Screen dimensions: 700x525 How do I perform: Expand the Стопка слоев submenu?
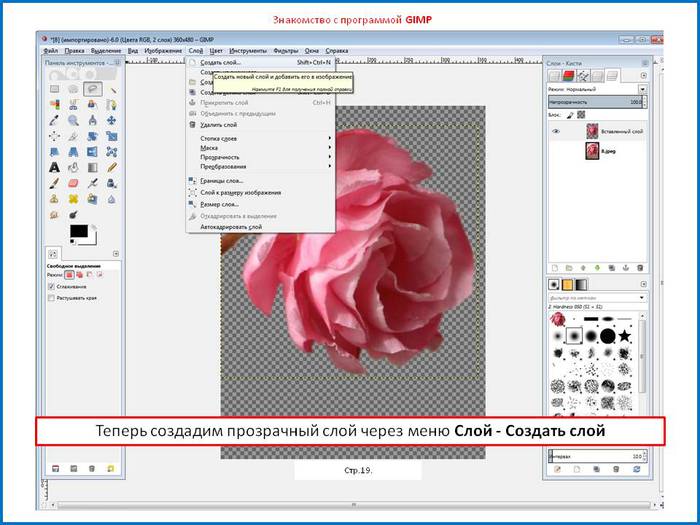(266, 138)
